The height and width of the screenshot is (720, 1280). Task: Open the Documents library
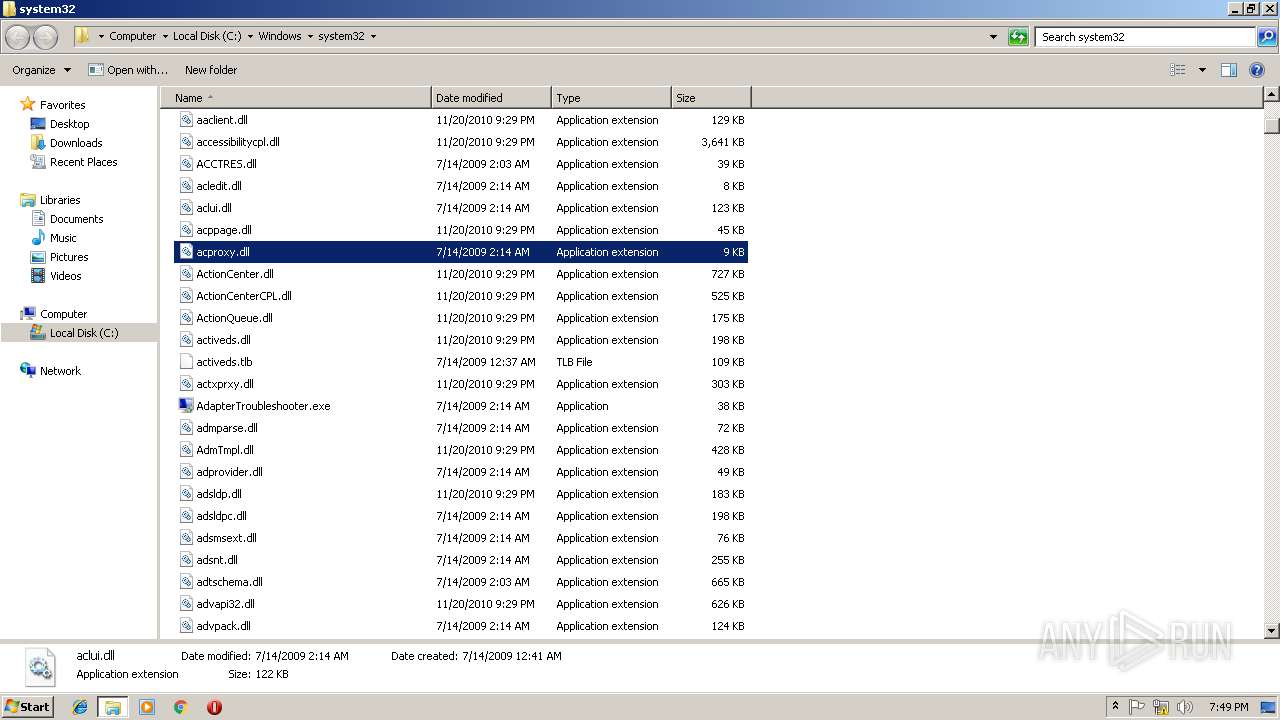(76, 219)
